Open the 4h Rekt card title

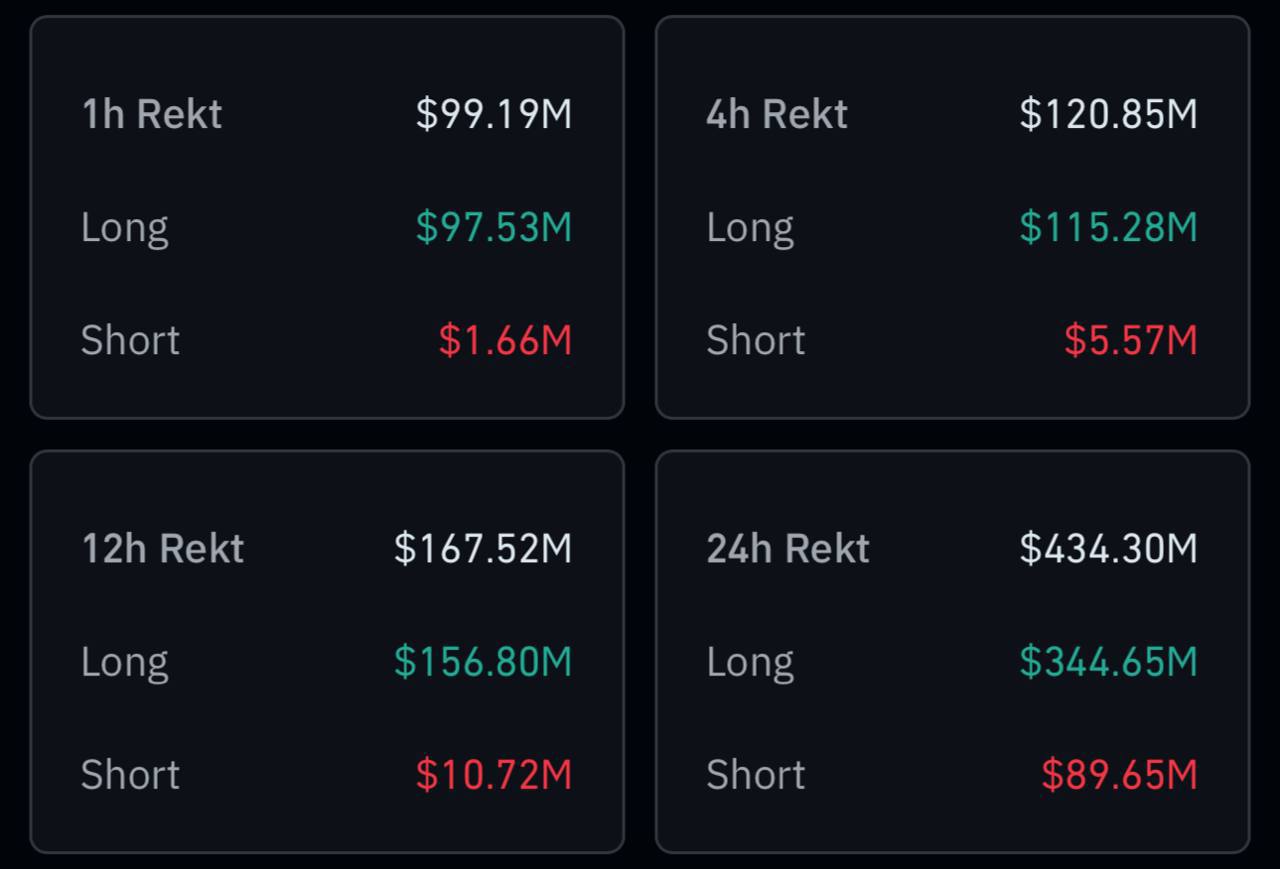776,114
